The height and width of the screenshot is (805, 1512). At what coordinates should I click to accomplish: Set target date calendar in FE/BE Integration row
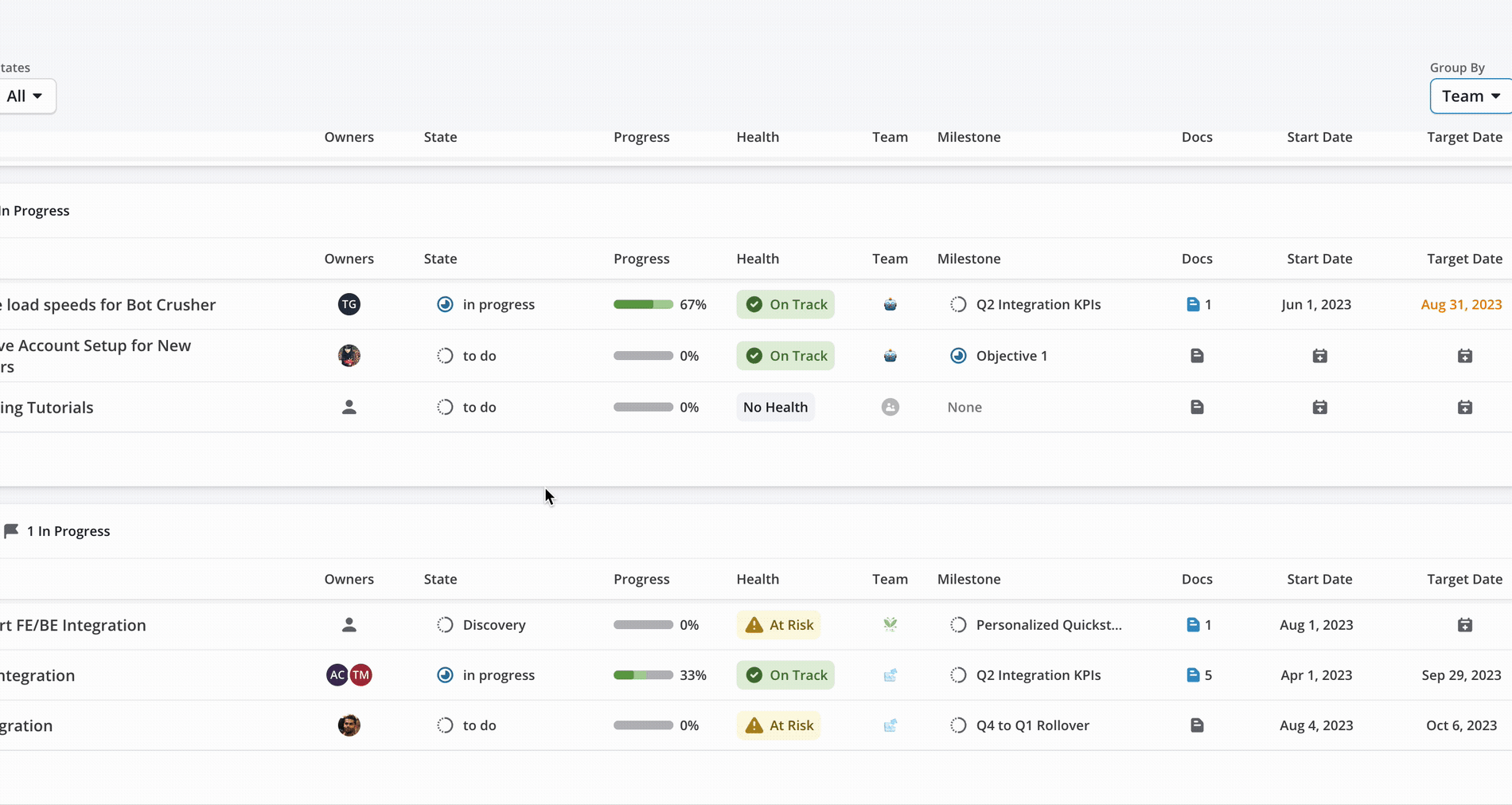[x=1465, y=625]
